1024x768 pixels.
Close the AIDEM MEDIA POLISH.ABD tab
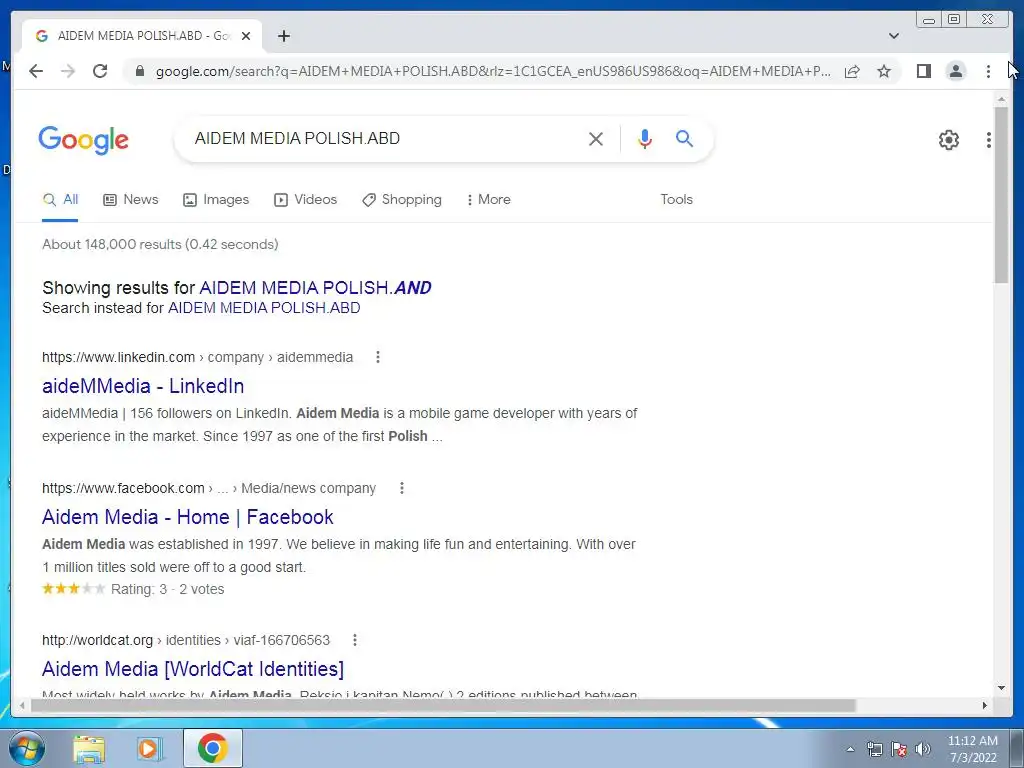click(246, 36)
